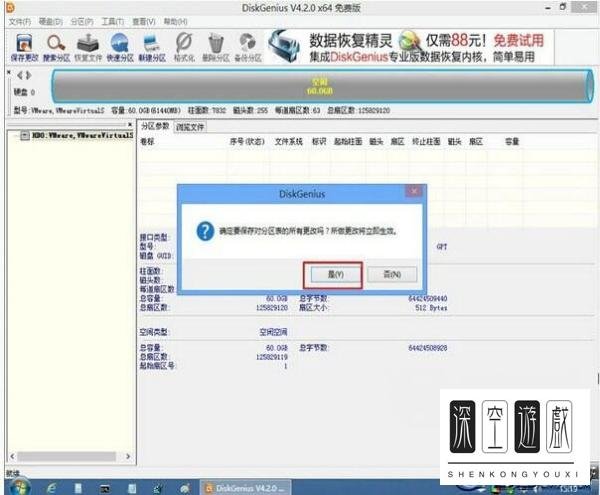The width and height of the screenshot is (600, 495).
Task: Click the Quick Partition (快速分区) toolbar icon
Action: pos(120,48)
